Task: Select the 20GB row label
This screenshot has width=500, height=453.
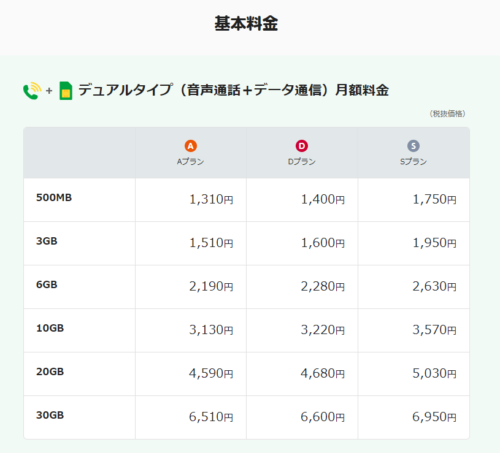Action: (50, 372)
